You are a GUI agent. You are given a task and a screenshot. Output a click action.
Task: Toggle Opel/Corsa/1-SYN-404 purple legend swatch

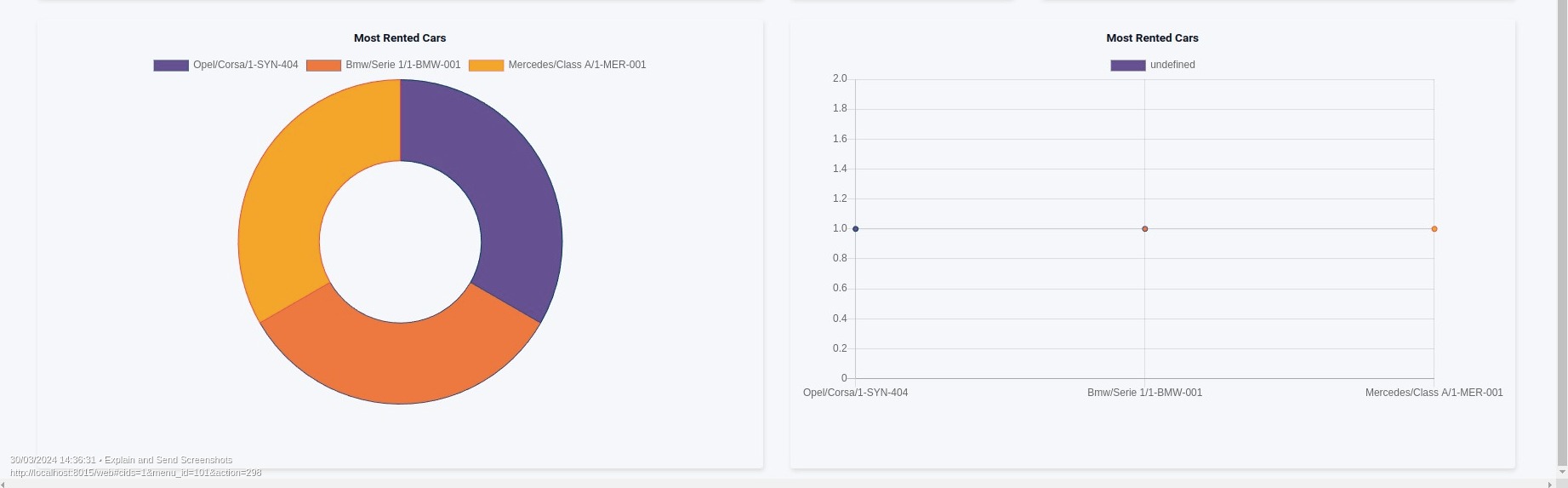click(x=171, y=66)
